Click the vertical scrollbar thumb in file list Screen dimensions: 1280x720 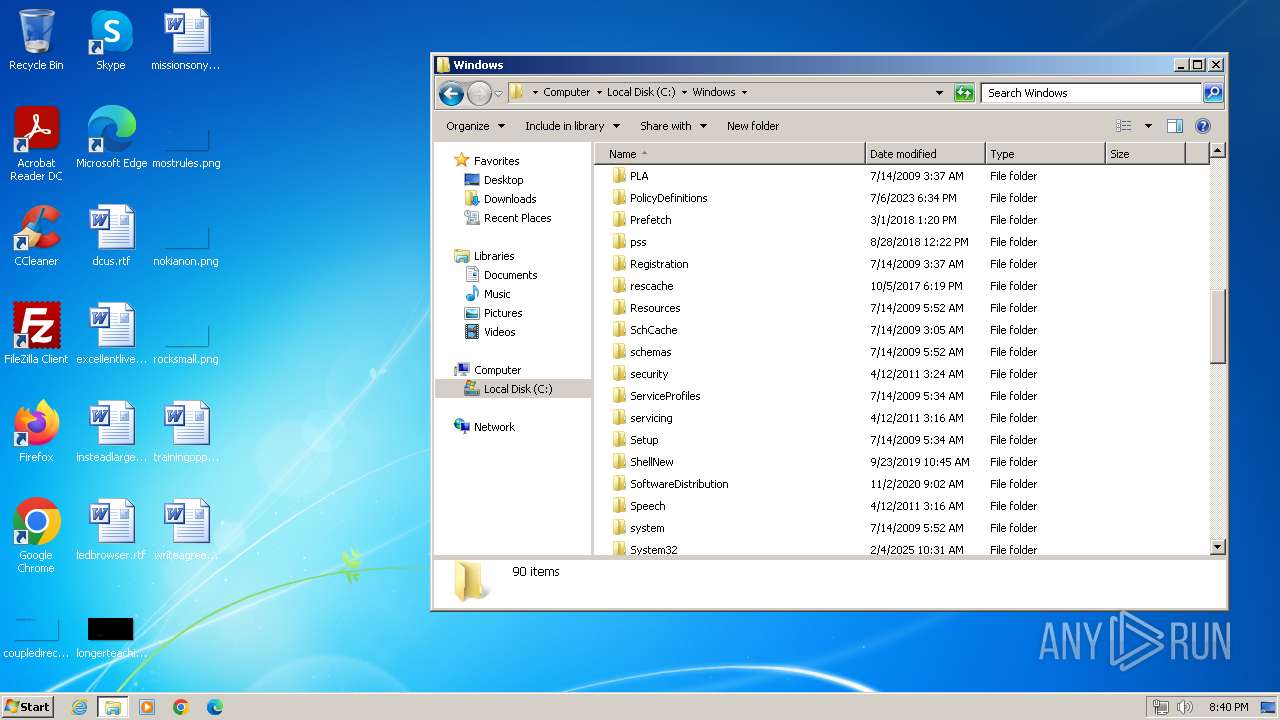coord(1217,327)
